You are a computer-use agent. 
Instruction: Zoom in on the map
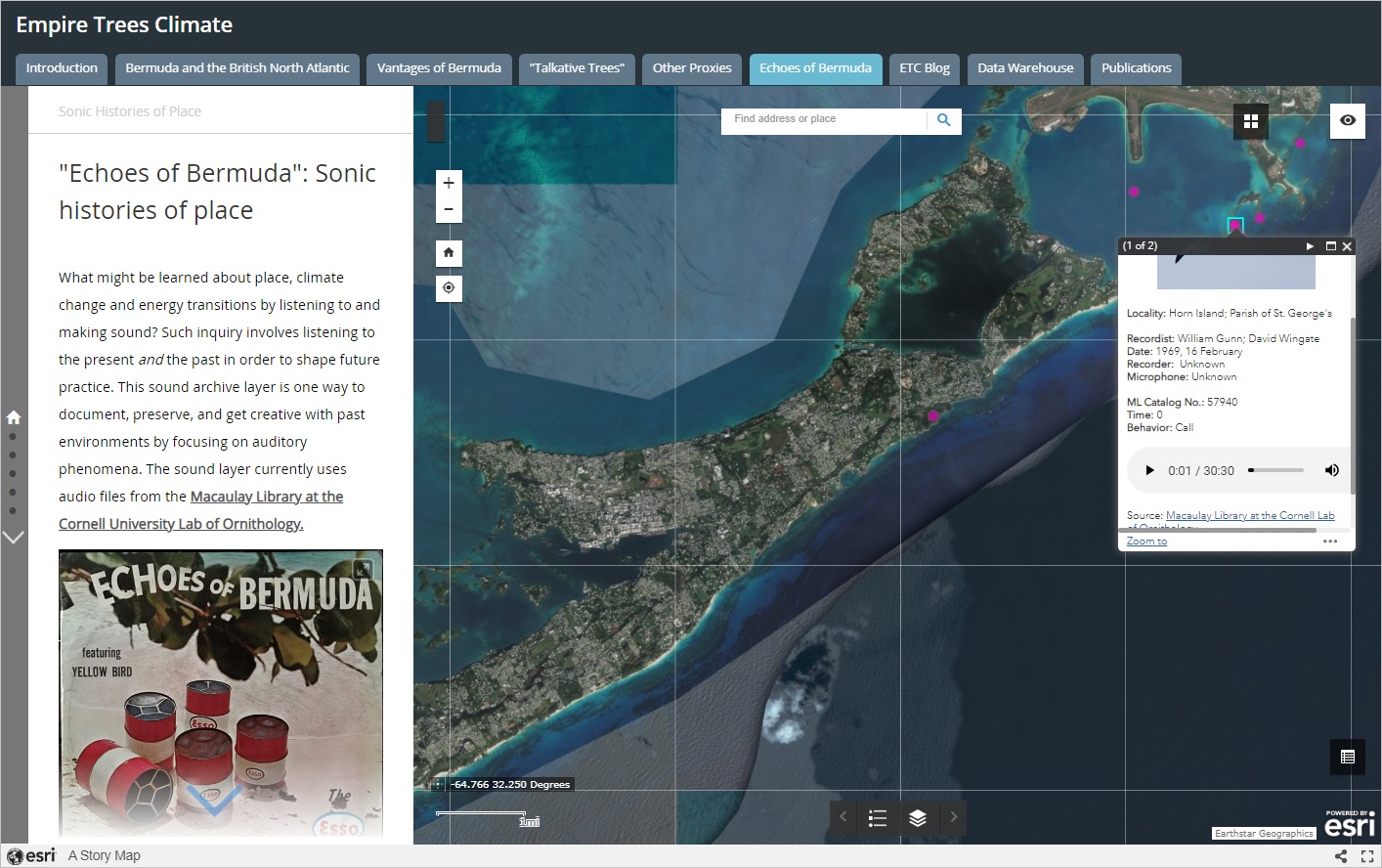pyautogui.click(x=449, y=183)
